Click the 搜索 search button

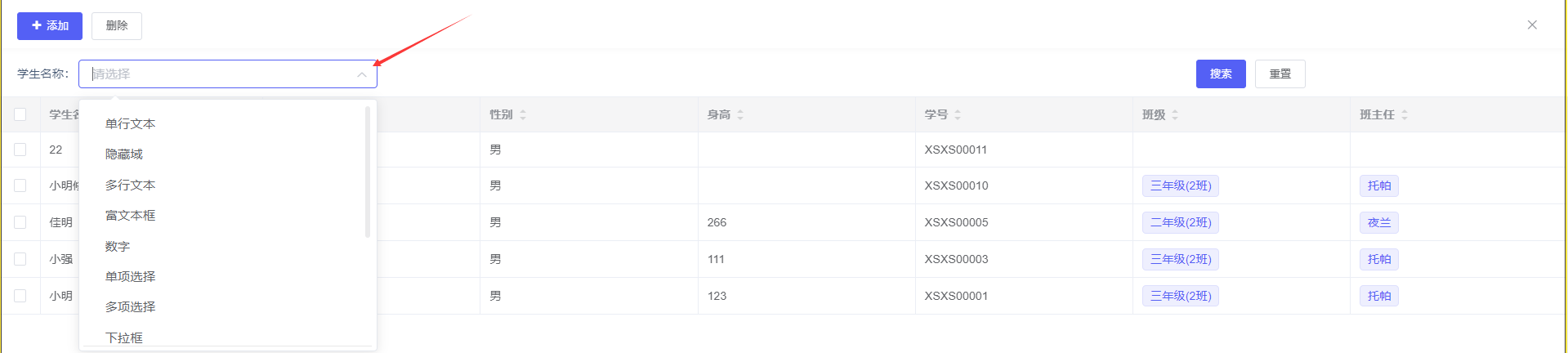pos(1220,74)
